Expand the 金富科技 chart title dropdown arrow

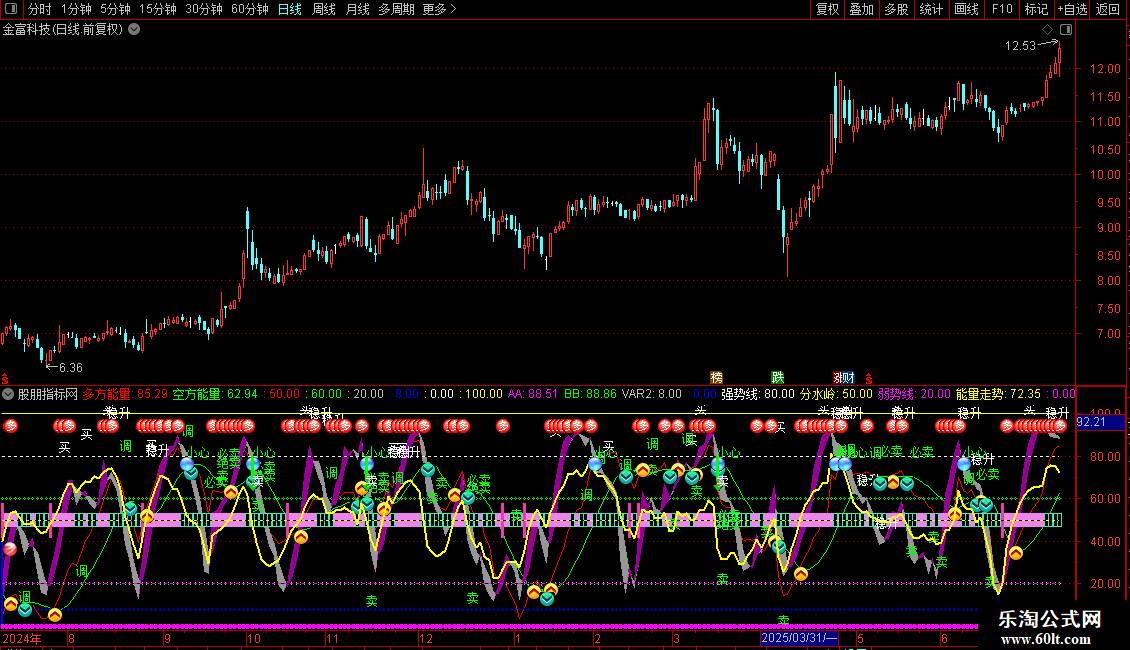click(x=134, y=30)
